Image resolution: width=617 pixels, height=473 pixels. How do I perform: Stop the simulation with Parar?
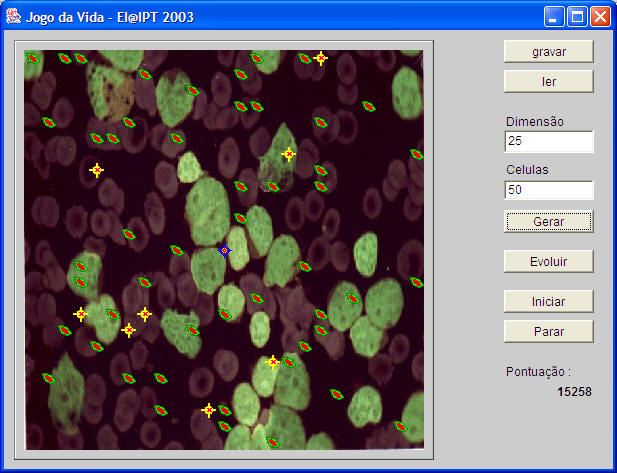(x=548, y=331)
